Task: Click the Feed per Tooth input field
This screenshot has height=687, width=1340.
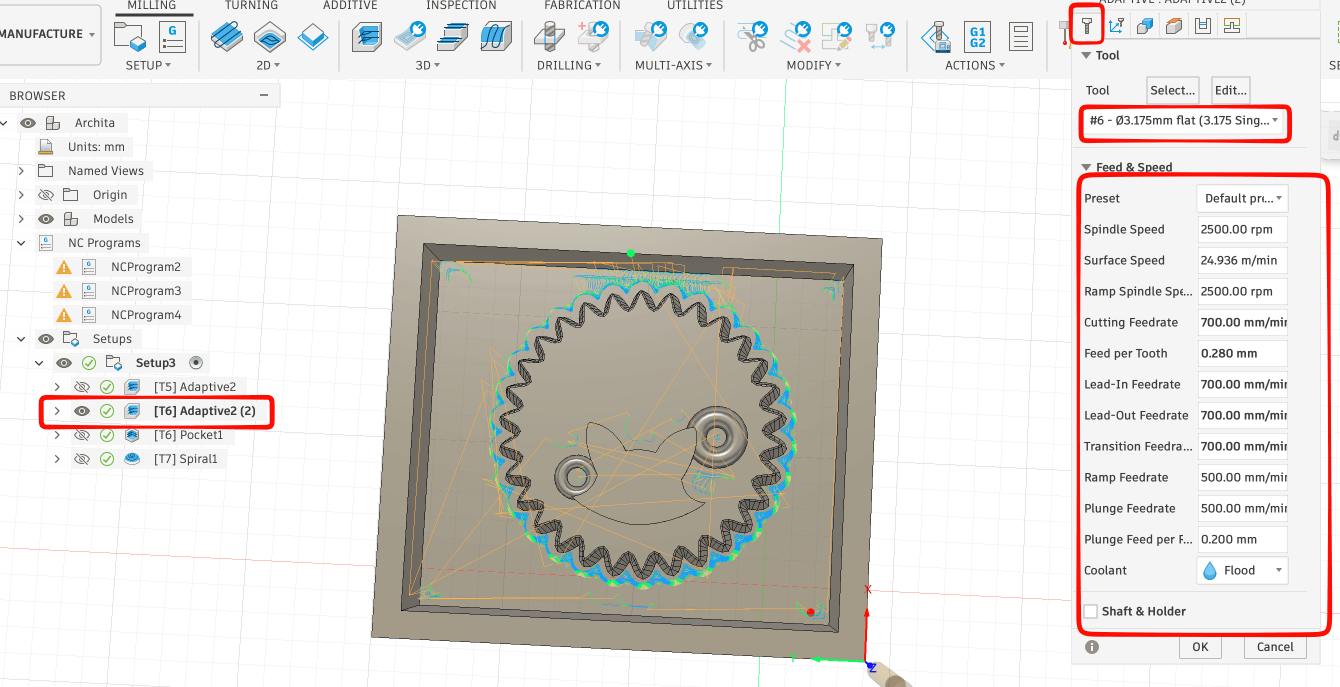Action: (1242, 353)
